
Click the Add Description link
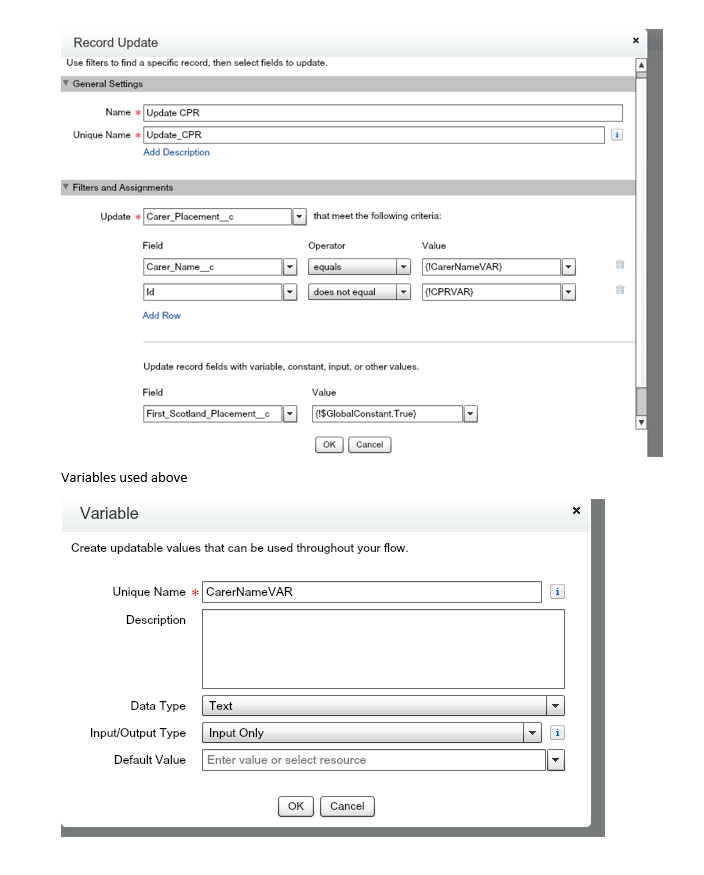(x=176, y=153)
